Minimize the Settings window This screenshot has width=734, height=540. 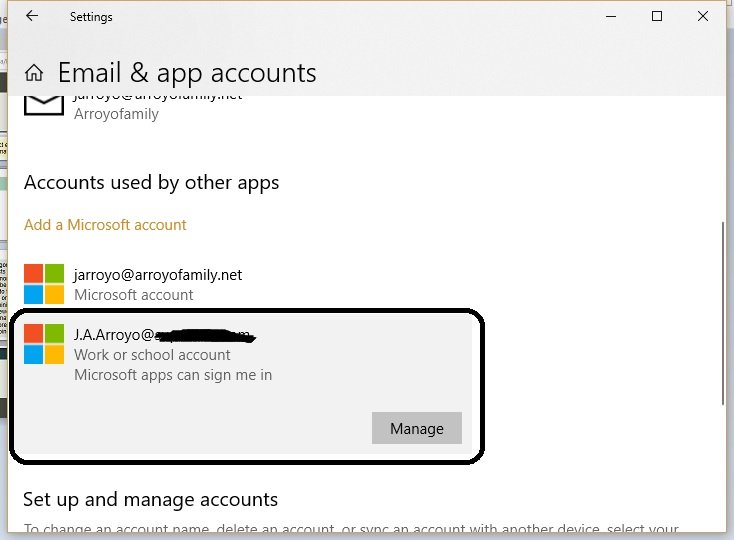pos(611,16)
